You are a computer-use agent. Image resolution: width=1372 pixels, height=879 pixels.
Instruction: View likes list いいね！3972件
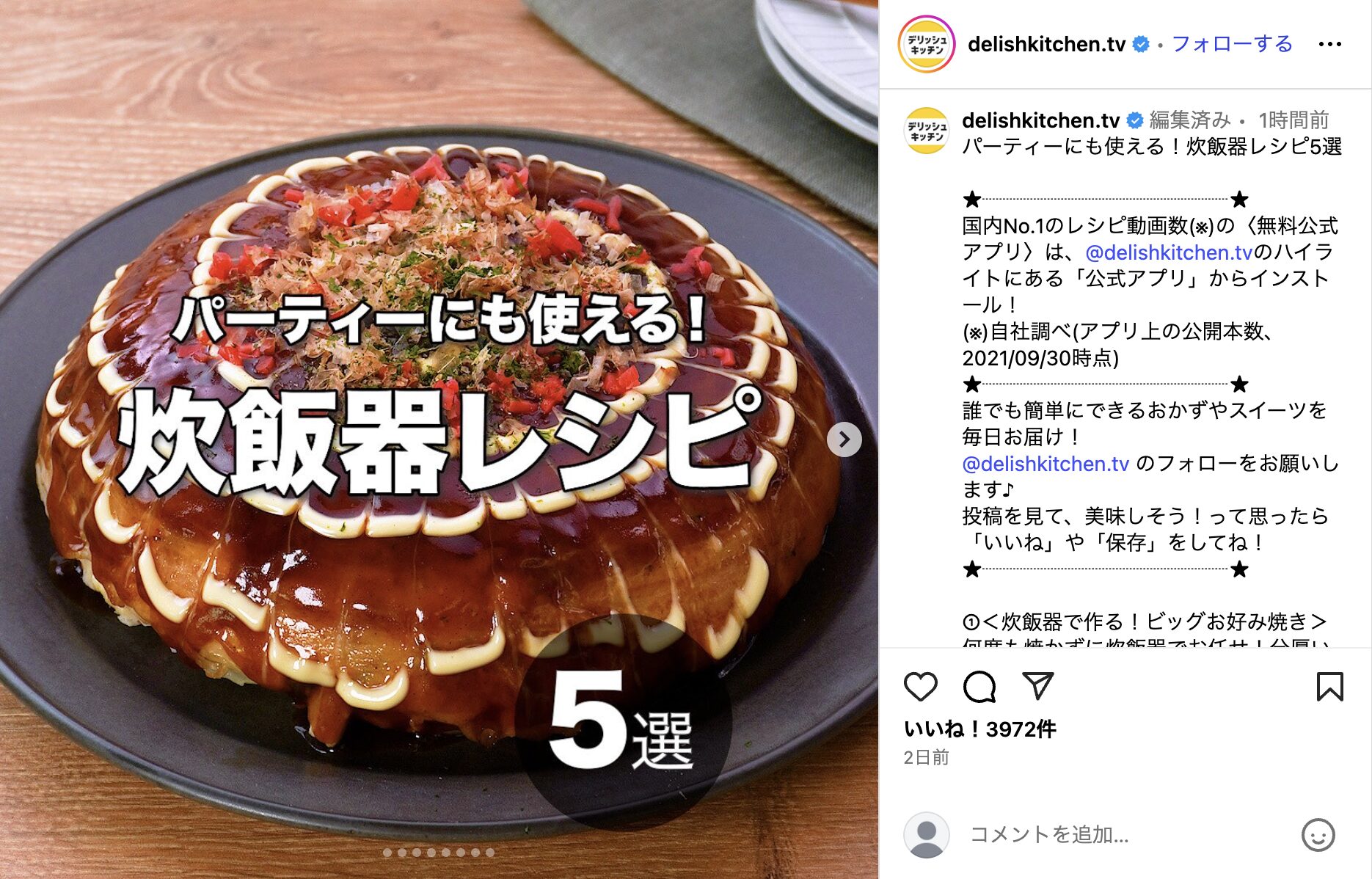point(979,729)
